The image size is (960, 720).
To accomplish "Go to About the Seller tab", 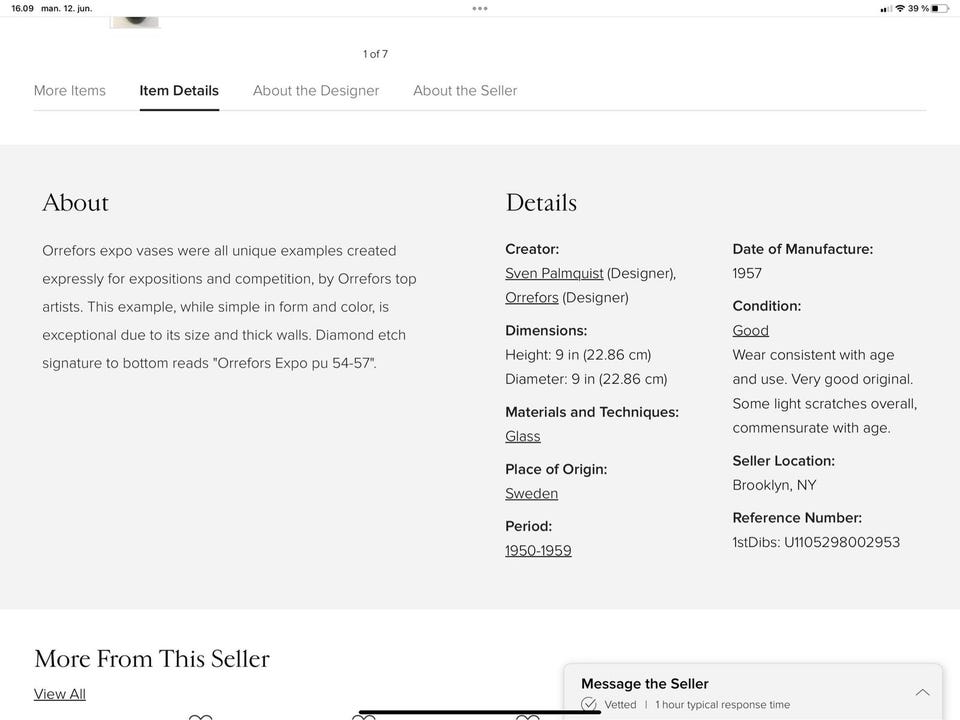I will point(465,90).
